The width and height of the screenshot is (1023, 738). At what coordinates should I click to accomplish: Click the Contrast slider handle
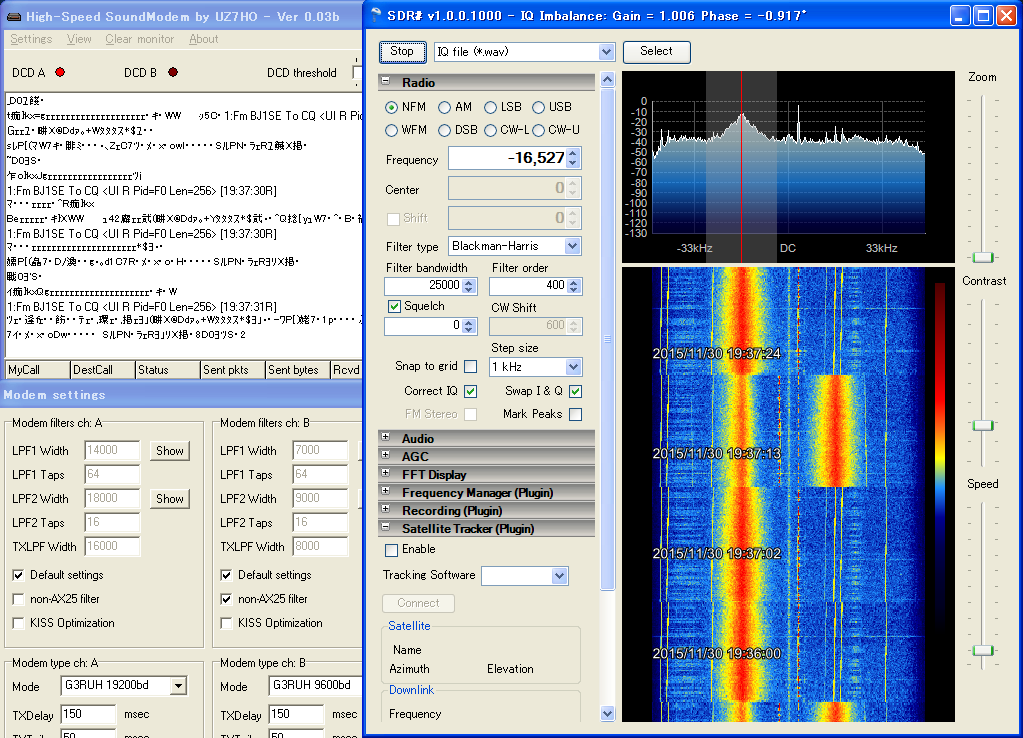[x=983, y=425]
